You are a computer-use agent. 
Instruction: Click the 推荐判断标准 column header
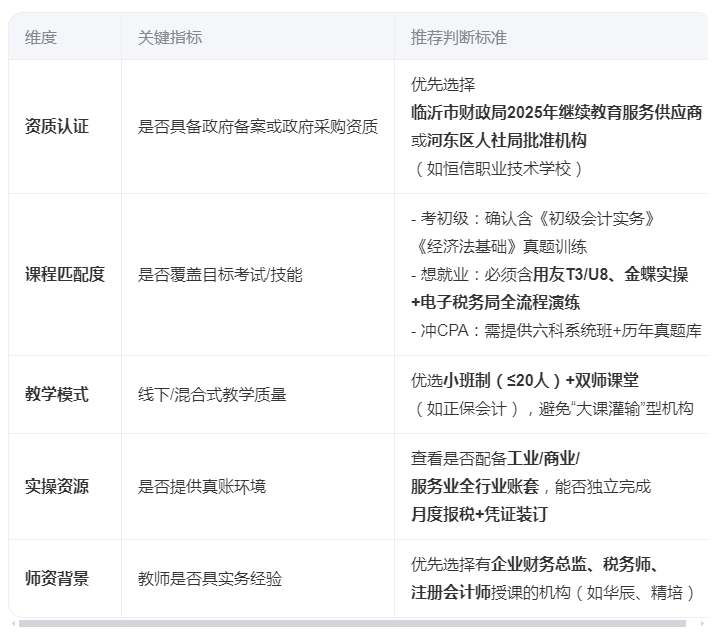[x=458, y=37]
